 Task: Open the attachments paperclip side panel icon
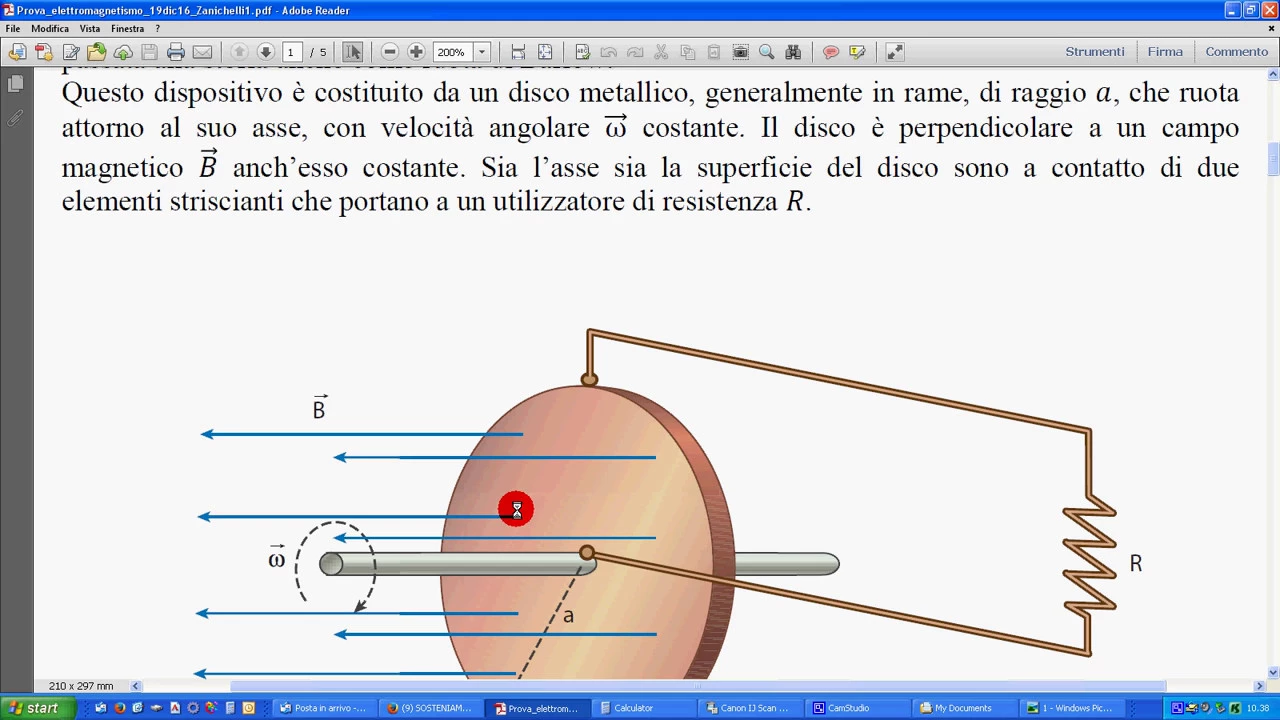[x=15, y=118]
